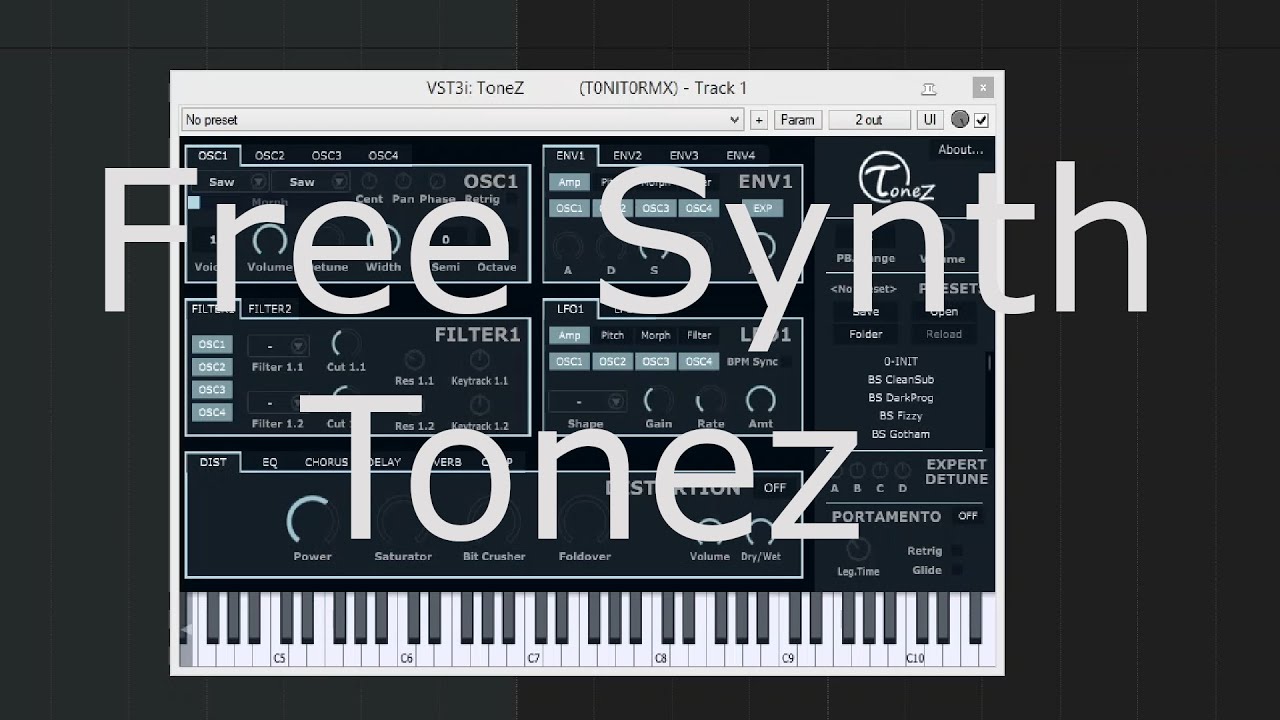The image size is (1280, 720).
Task: Click the OSC1 Pan knob
Action: 403,181
